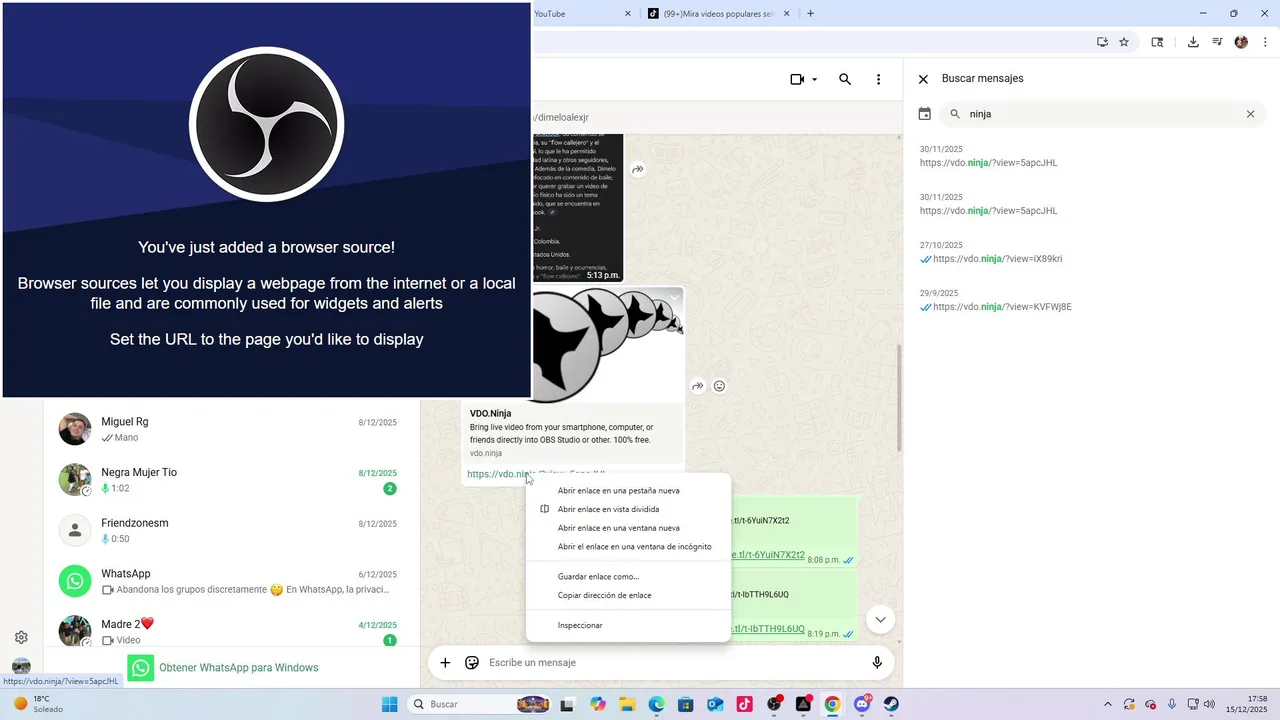Open the Windows Start menu

[x=390, y=704]
